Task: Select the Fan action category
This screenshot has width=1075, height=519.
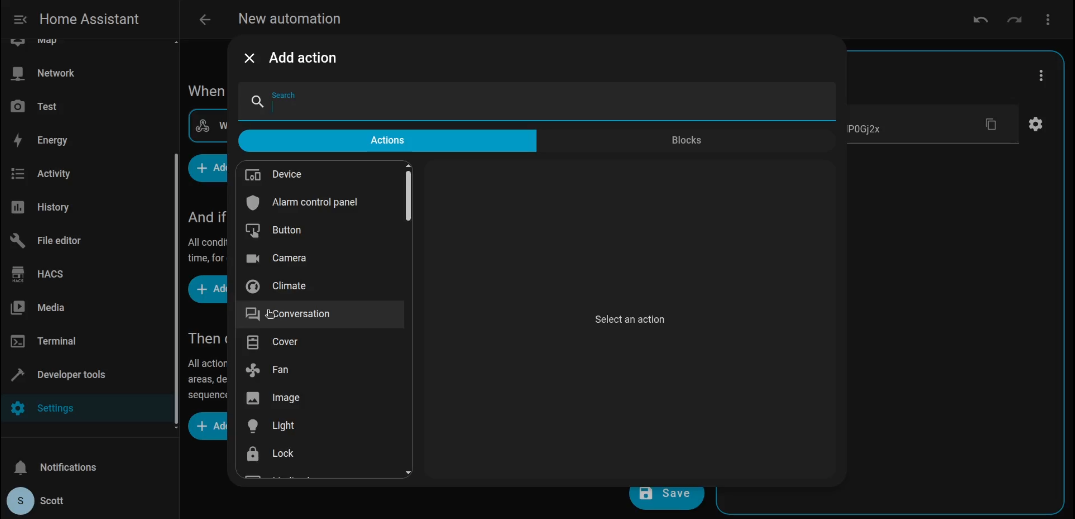Action: tap(280, 370)
